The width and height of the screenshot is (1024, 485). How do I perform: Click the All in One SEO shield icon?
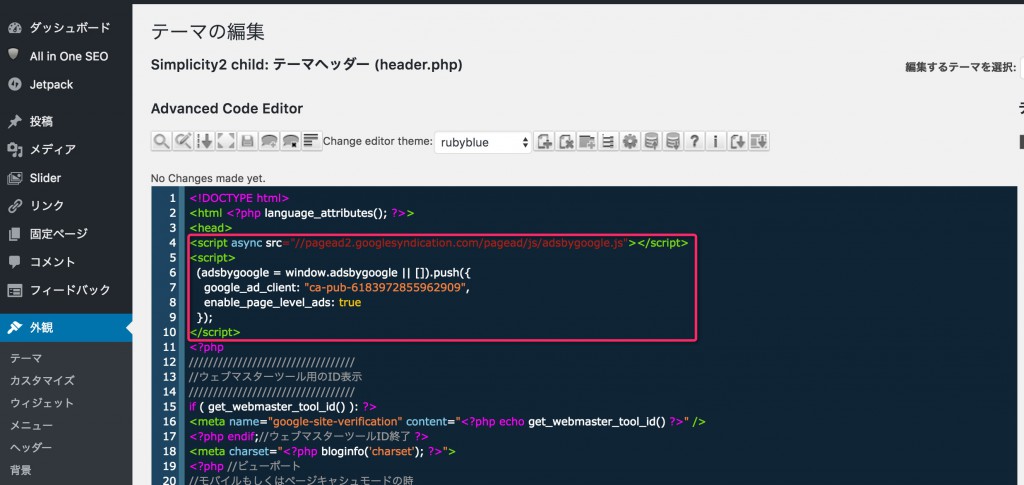(14, 55)
